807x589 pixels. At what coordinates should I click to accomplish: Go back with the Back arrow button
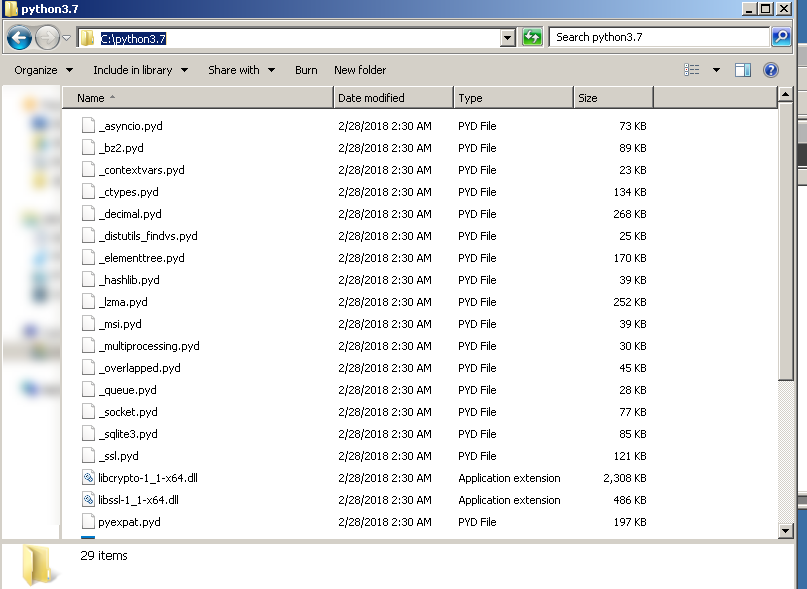(20, 38)
